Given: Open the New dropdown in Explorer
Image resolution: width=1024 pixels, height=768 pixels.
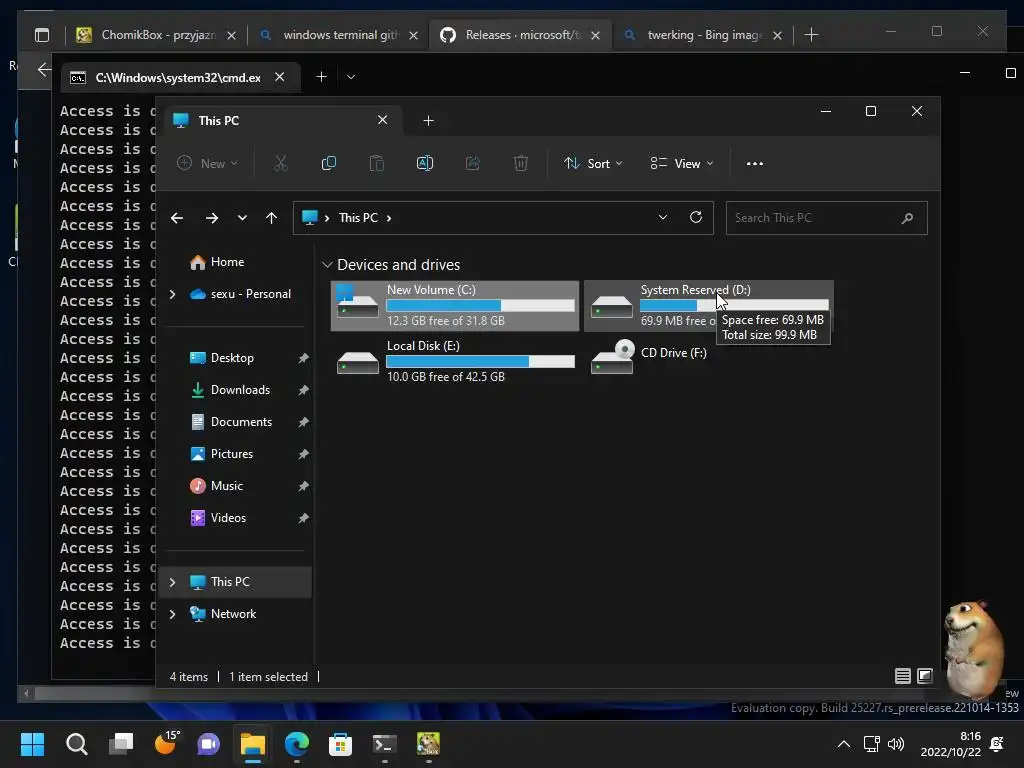Looking at the screenshot, I should pos(207,163).
